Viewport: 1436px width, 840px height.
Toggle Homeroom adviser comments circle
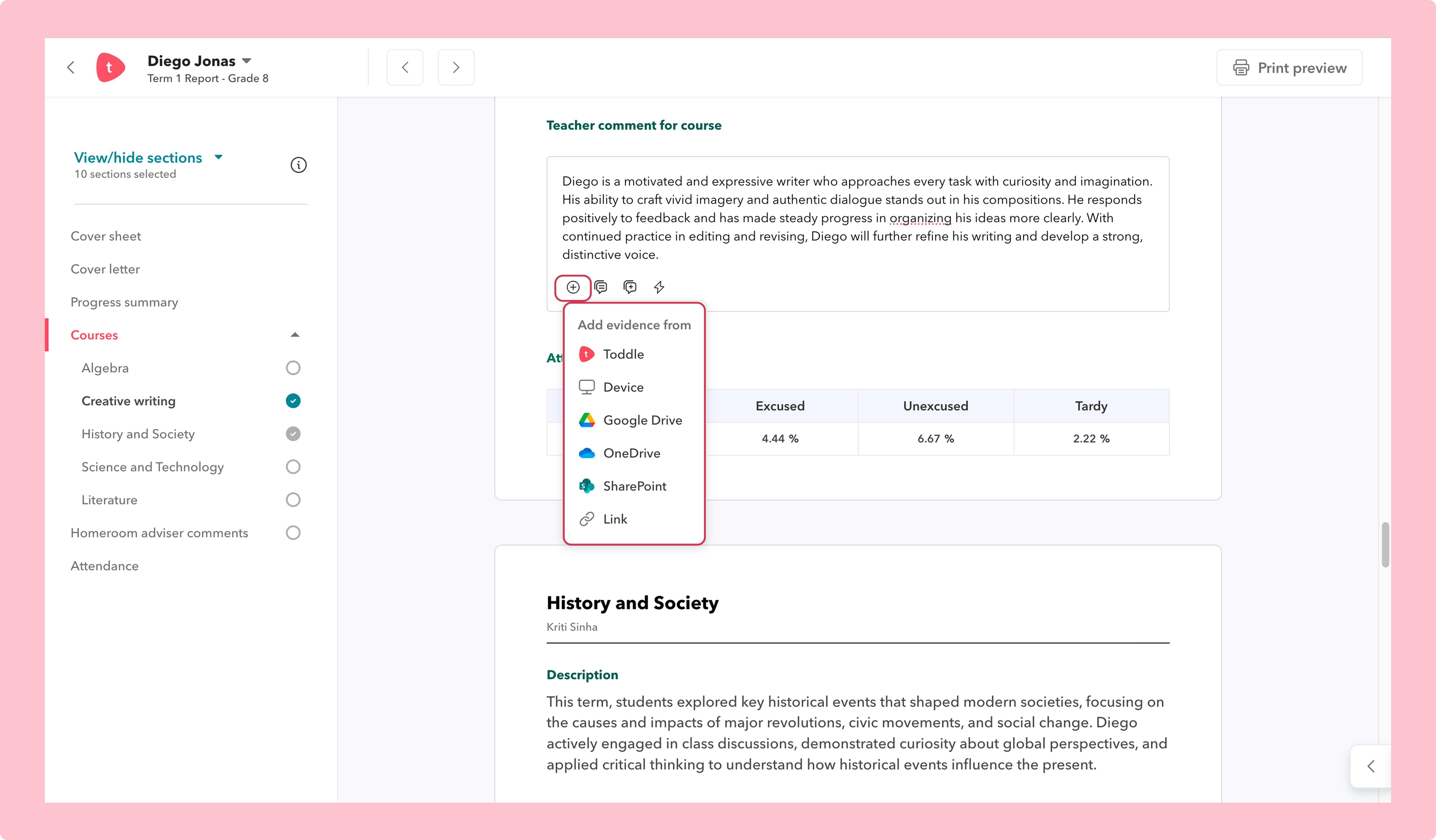pyautogui.click(x=293, y=533)
